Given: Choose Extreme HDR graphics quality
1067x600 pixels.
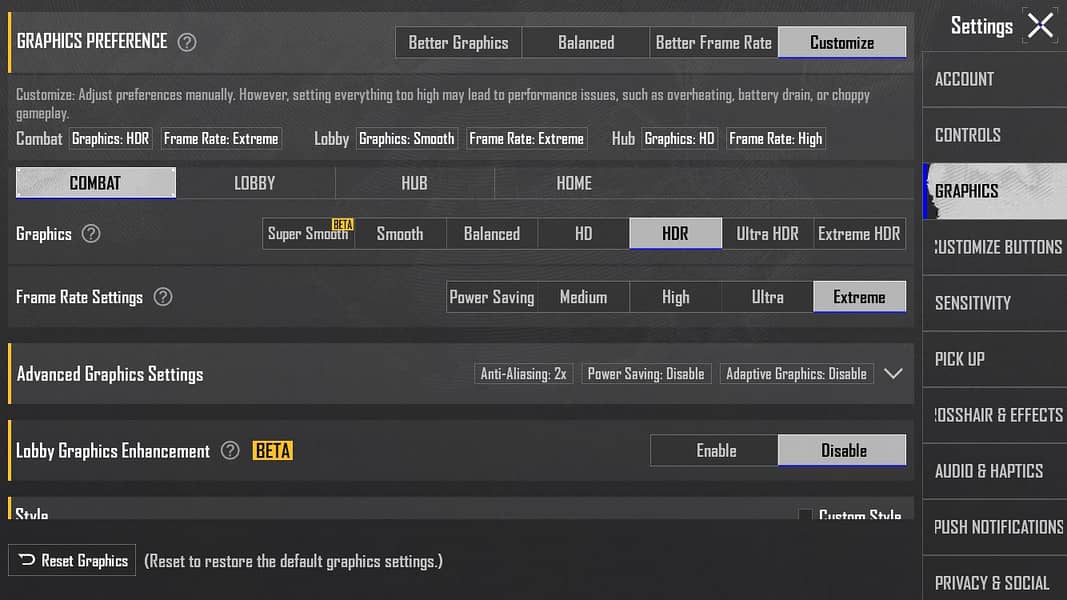Looking at the screenshot, I should pyautogui.click(x=859, y=233).
